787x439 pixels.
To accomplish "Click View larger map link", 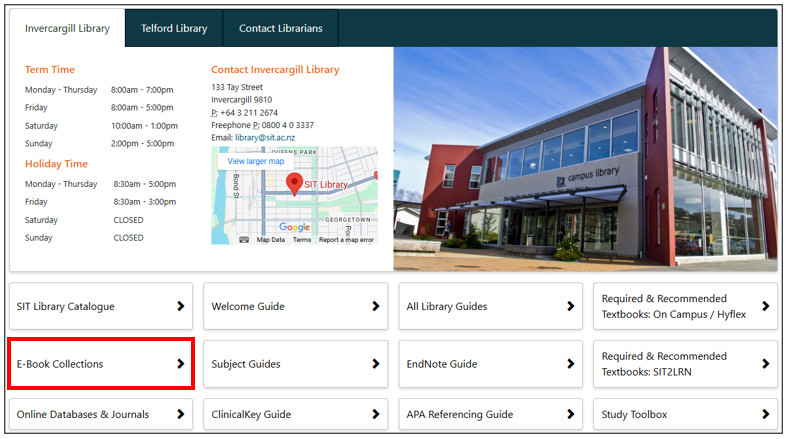I will tap(255, 161).
